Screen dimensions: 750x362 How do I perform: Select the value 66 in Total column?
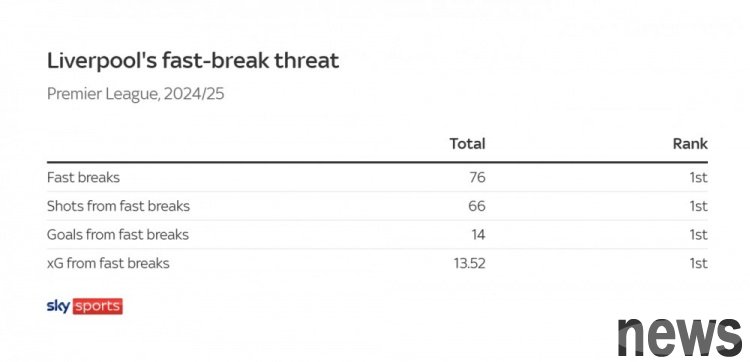(477, 206)
